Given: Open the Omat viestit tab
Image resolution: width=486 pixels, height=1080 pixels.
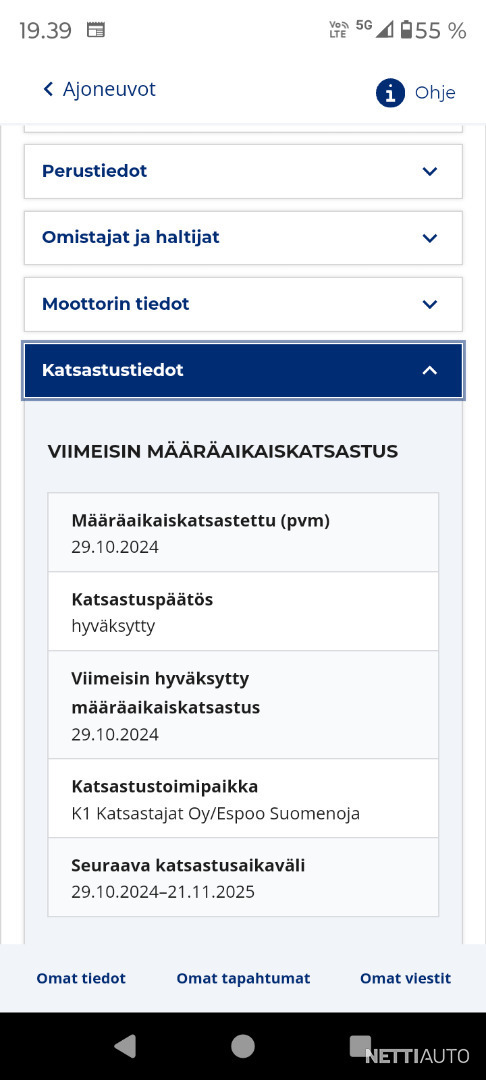Looking at the screenshot, I should pos(405,978).
